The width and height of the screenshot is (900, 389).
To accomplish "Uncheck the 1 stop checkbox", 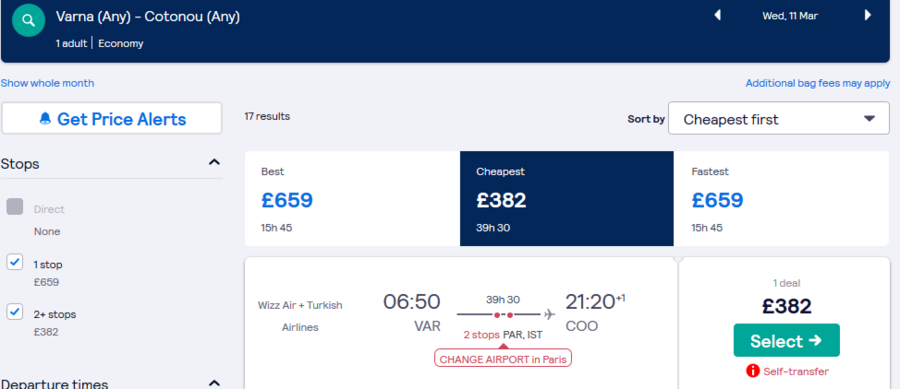I will pos(14,262).
